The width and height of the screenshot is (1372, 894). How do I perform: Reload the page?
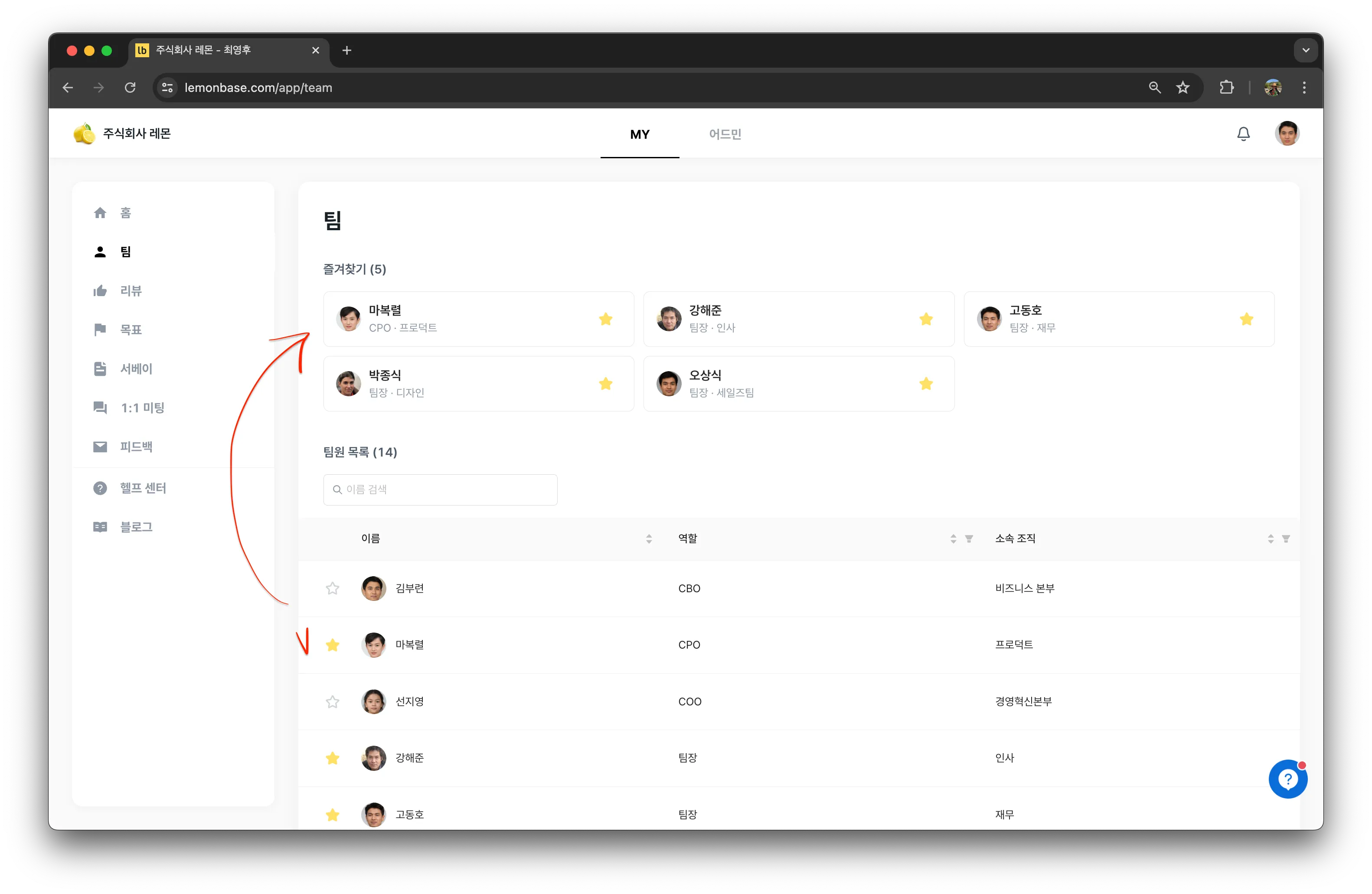coord(130,88)
